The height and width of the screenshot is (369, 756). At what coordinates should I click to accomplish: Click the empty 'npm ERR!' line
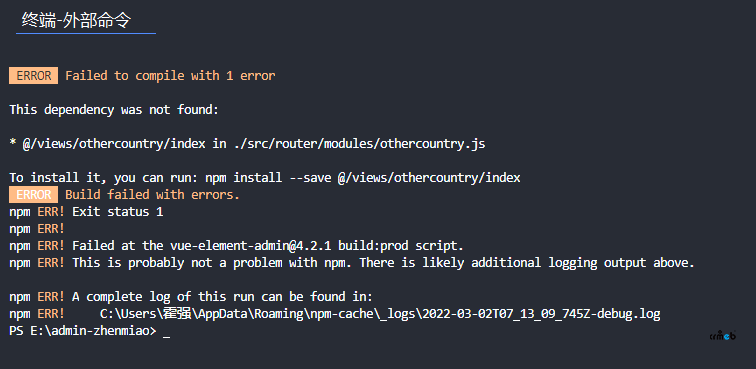click(37, 229)
